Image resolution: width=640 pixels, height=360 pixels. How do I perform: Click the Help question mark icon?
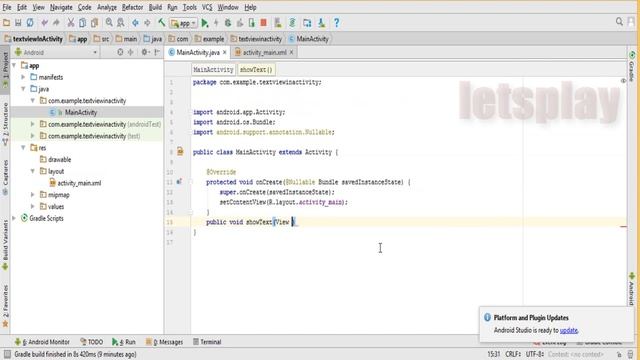[x=336, y=23]
